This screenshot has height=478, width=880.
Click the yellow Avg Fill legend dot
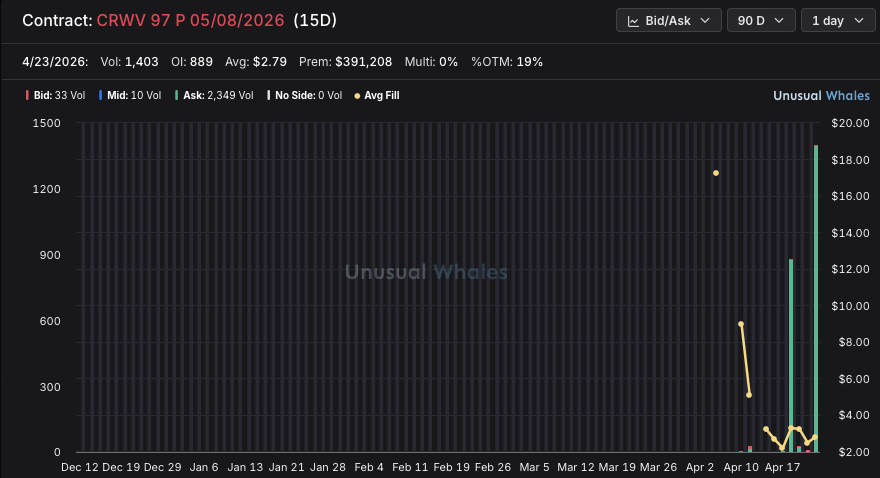(357, 96)
